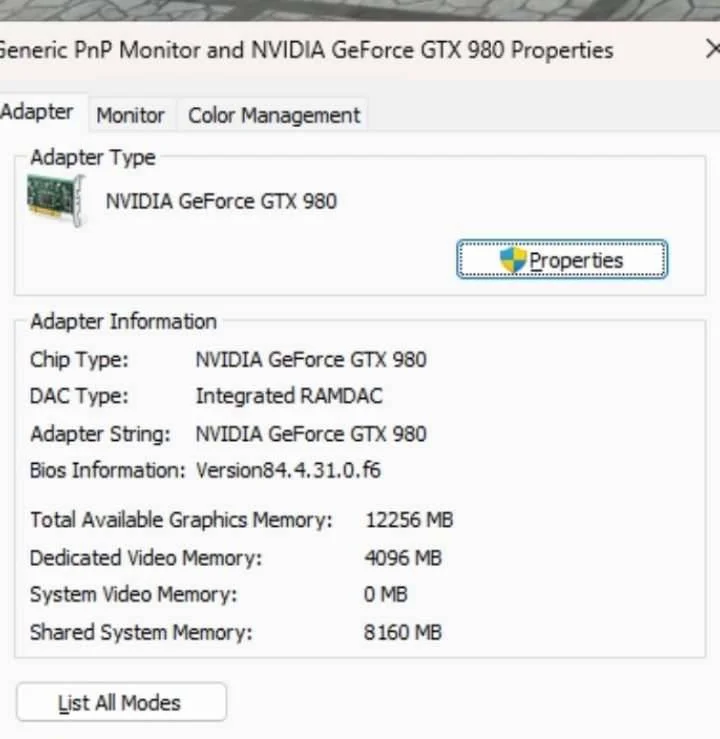Screen dimensions: 720x739
Task: Open adapter Properties button
Action: 562,260
